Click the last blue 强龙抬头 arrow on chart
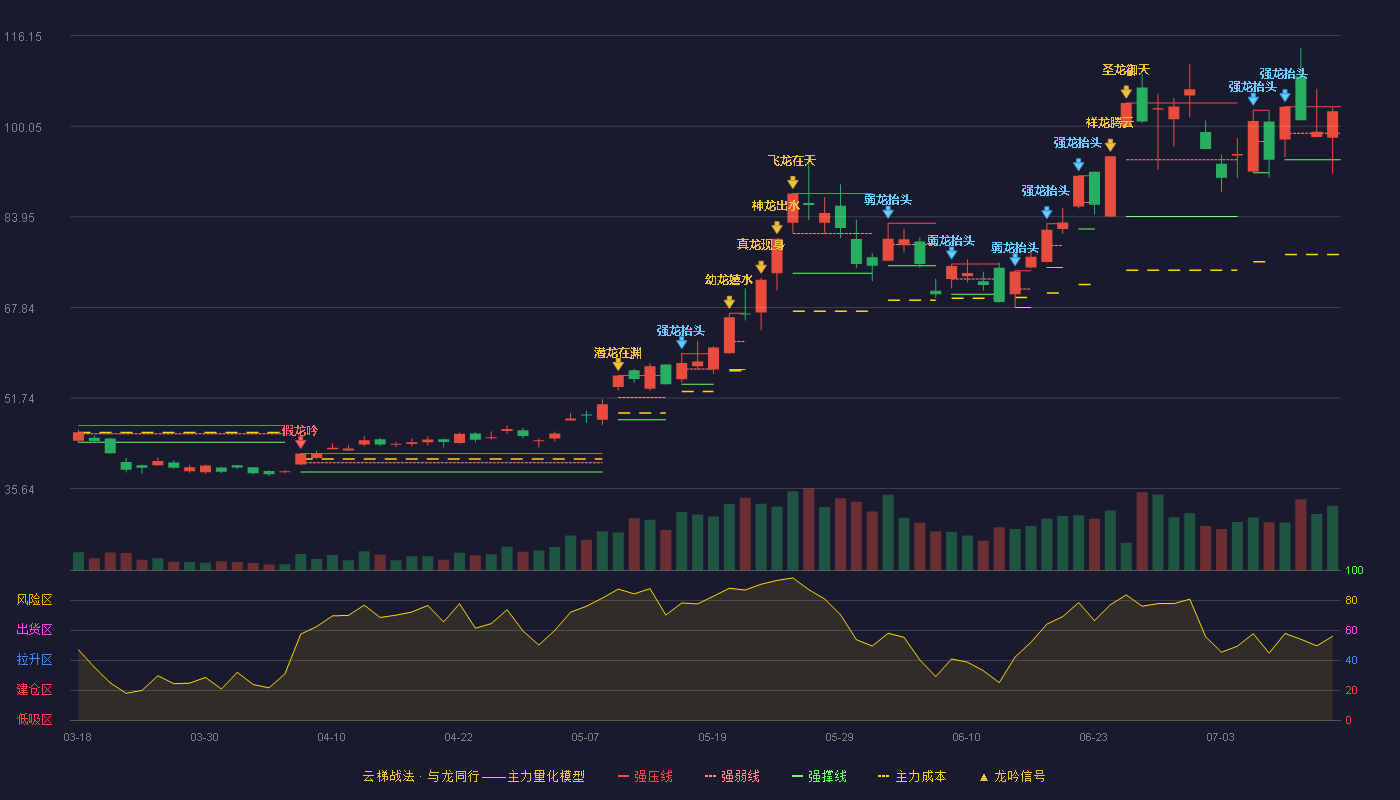This screenshot has width=1400, height=800. pyautogui.click(x=1285, y=96)
